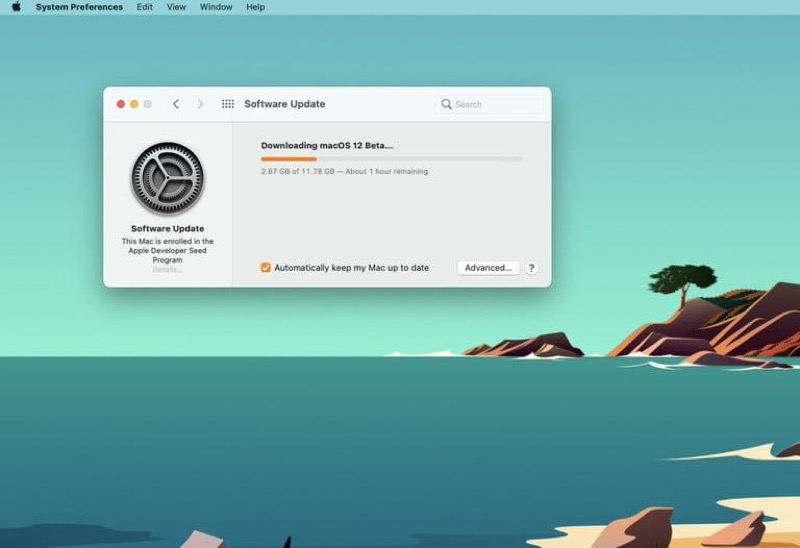Click the macOS 12 Beta download progress bar
This screenshot has height=548, width=800.
391,159
